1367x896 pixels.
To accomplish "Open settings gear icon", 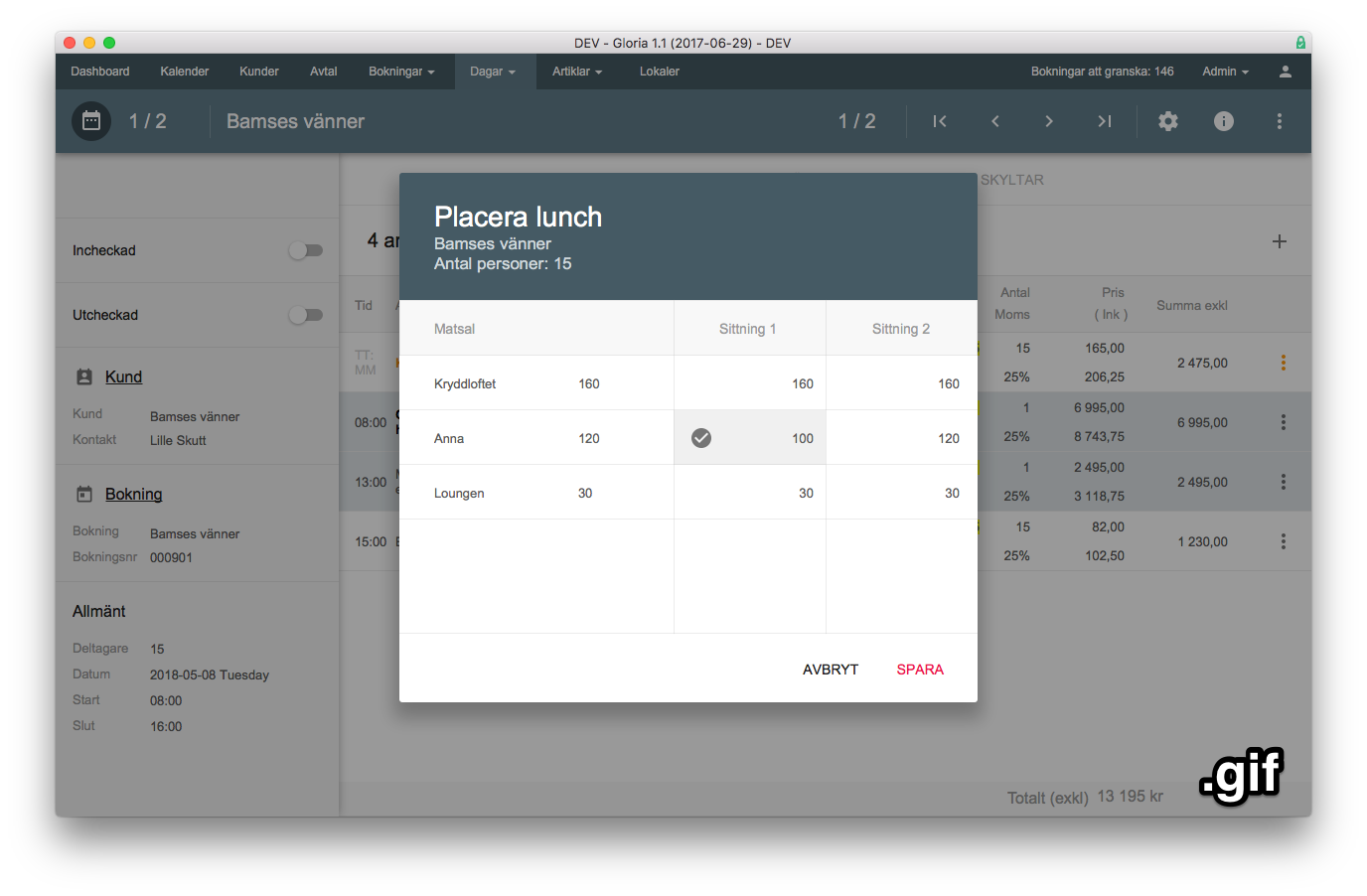I will coord(1168,121).
